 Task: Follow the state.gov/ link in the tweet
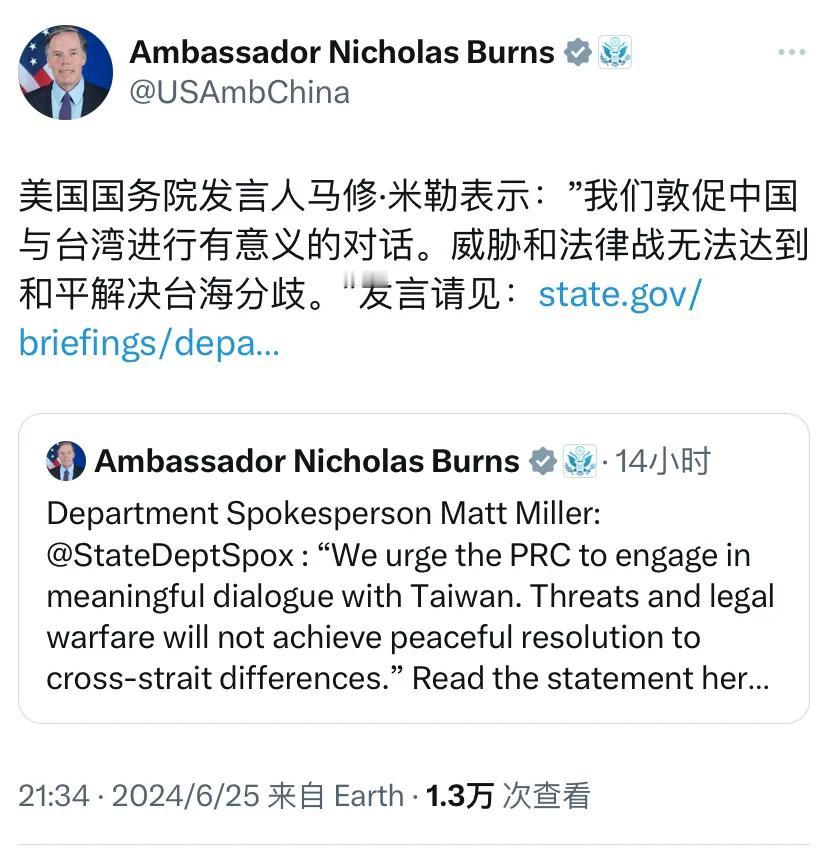620,295
